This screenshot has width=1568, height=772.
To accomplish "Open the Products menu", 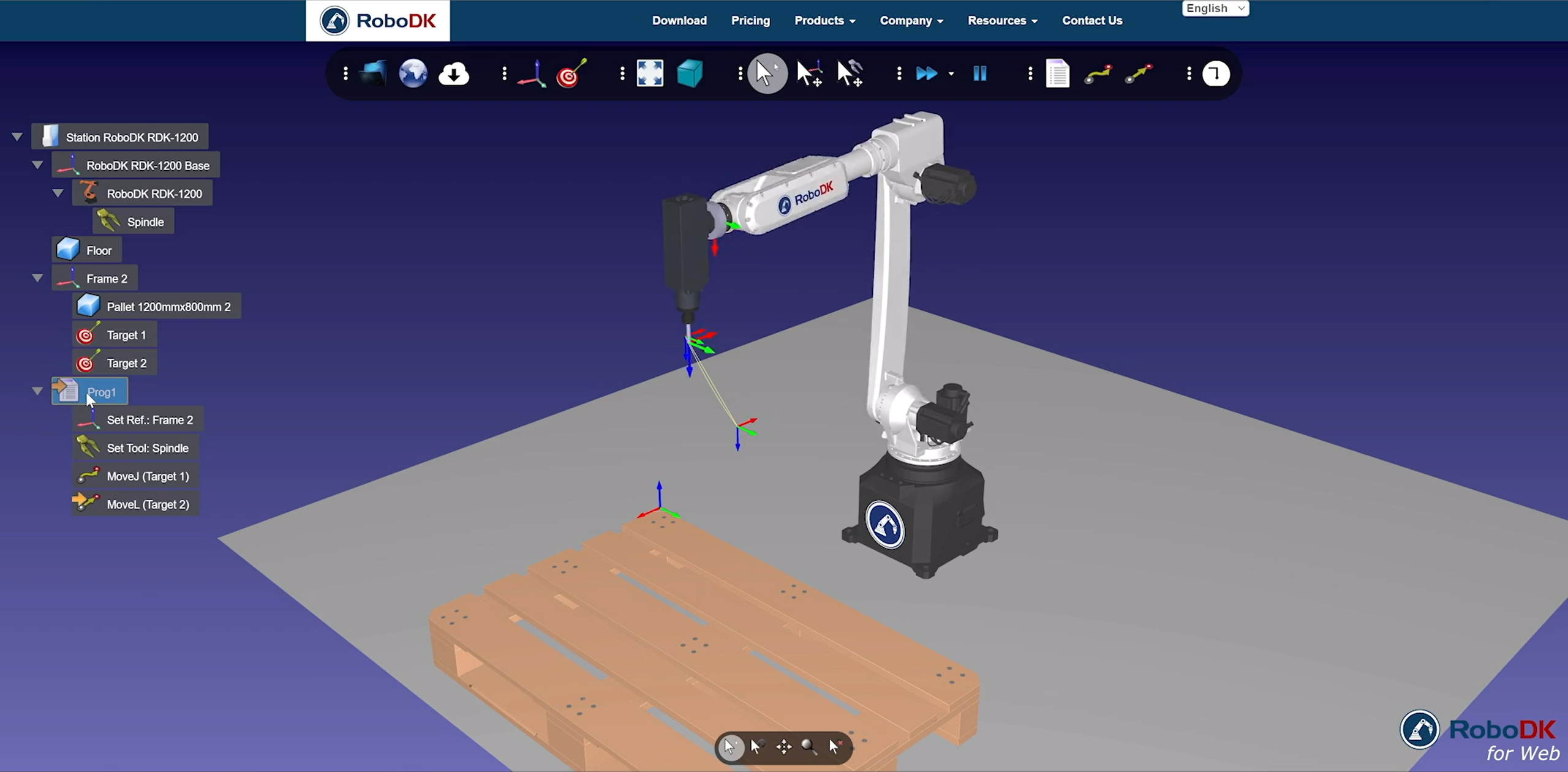I will point(824,21).
